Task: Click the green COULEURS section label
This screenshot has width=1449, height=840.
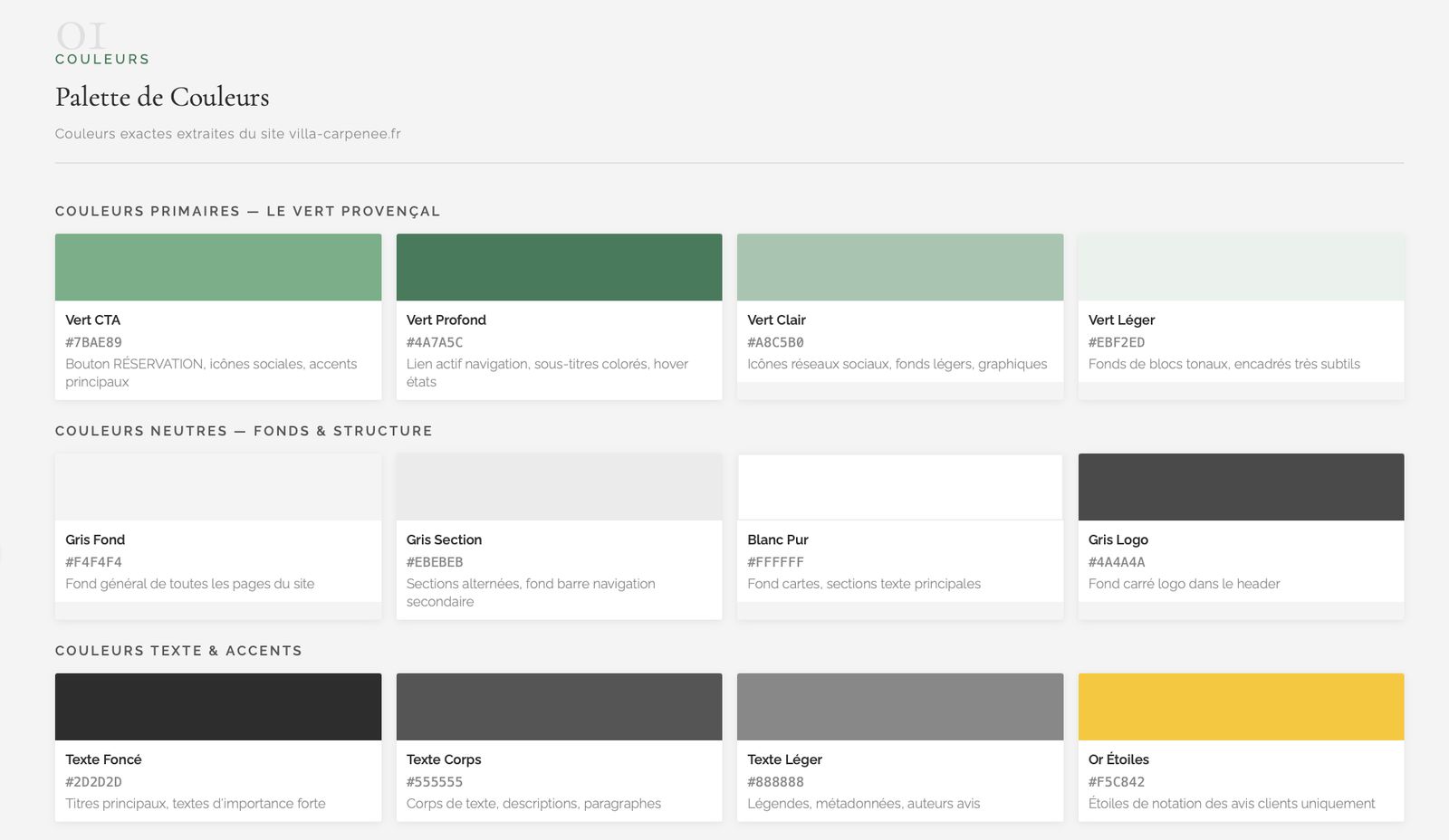Action: (102, 59)
